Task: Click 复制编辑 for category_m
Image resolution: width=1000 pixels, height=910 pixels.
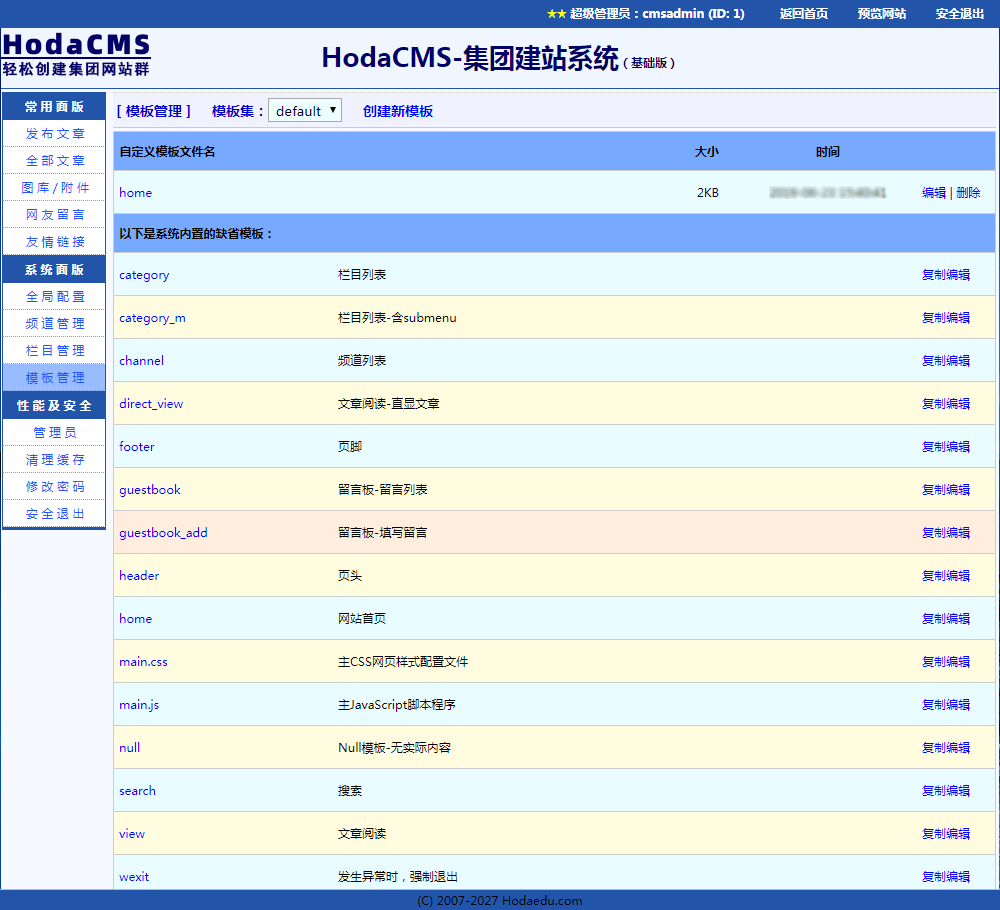Action: click(946, 318)
